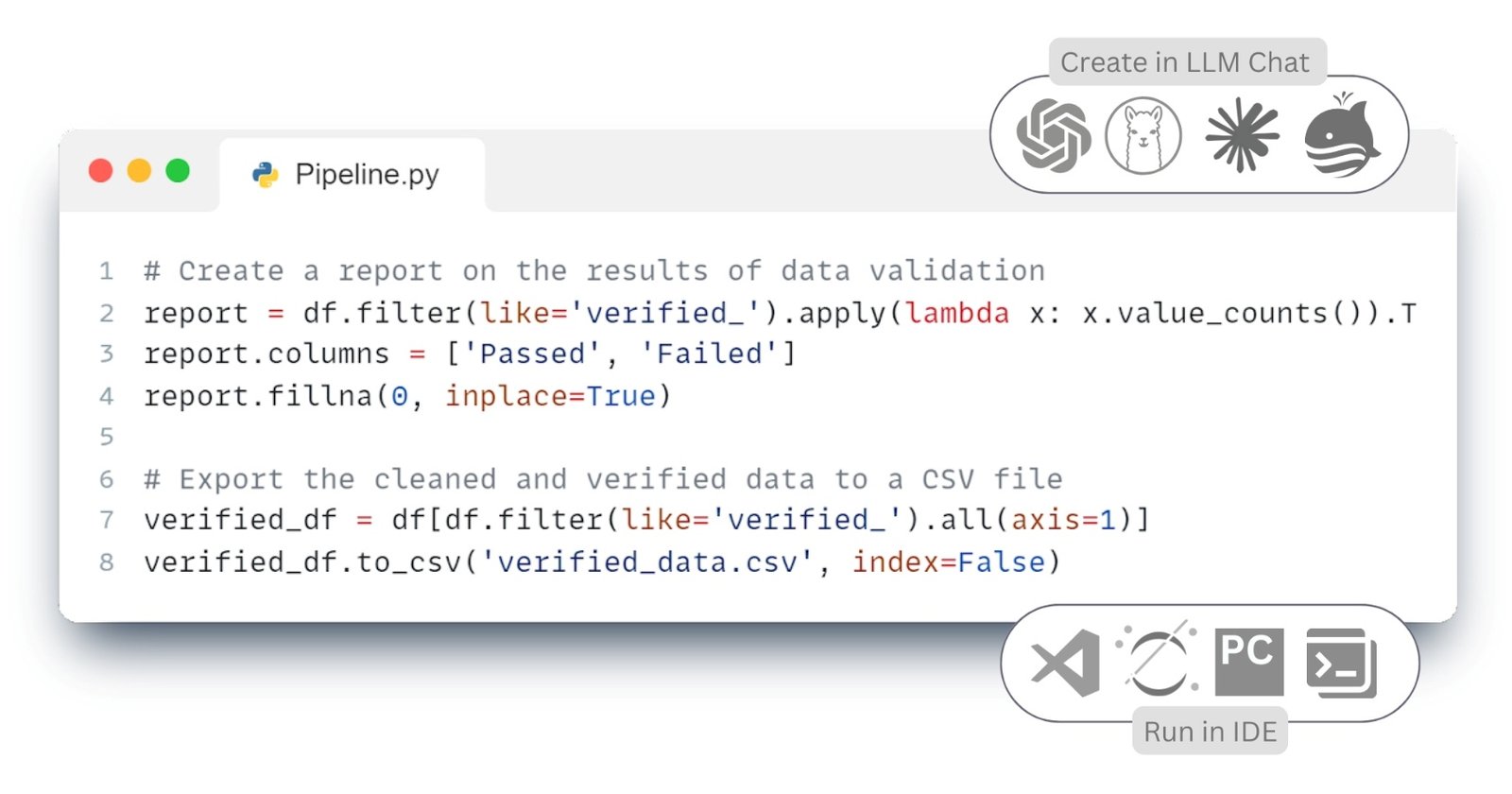Viewport: 1512px width, 794px height.
Task: Click the empty line 5 in the editor
Action: (758, 438)
